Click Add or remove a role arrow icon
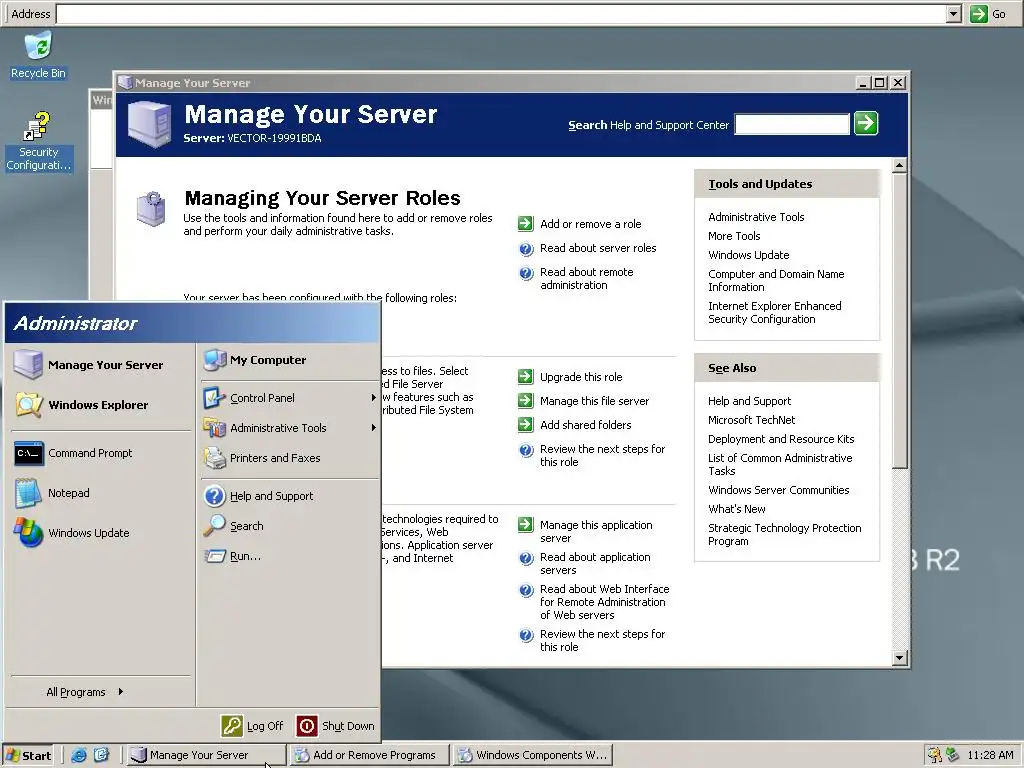This screenshot has height=768, width=1024. tap(526, 224)
